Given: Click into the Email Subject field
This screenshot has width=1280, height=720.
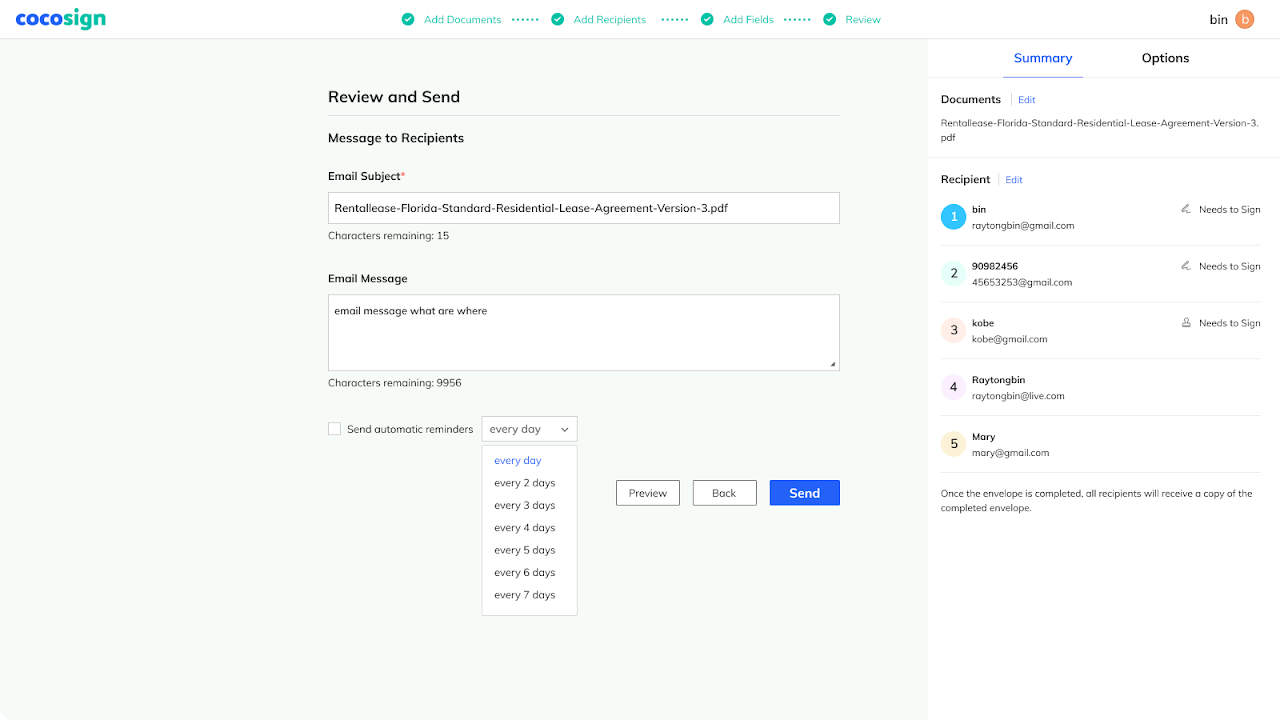Looking at the screenshot, I should pyautogui.click(x=583, y=208).
